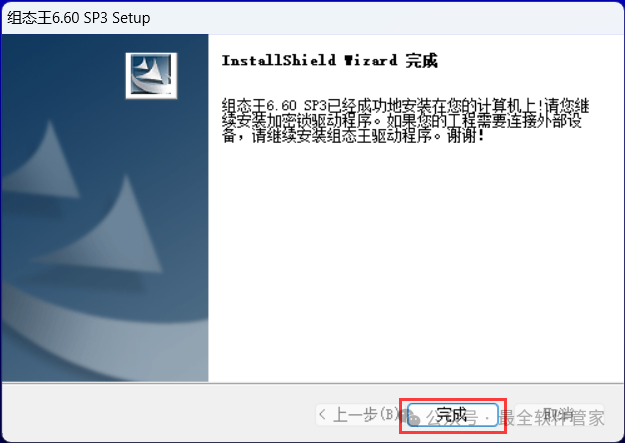This screenshot has width=625, height=443.
Task: Click the line starting 续安装加密锁驱动程序
Action: (x=402, y=120)
